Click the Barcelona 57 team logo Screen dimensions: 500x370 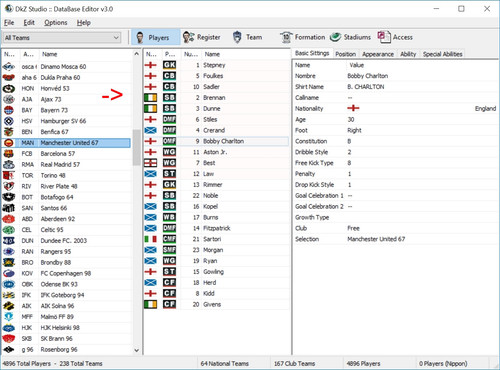pyautogui.click(x=9, y=154)
